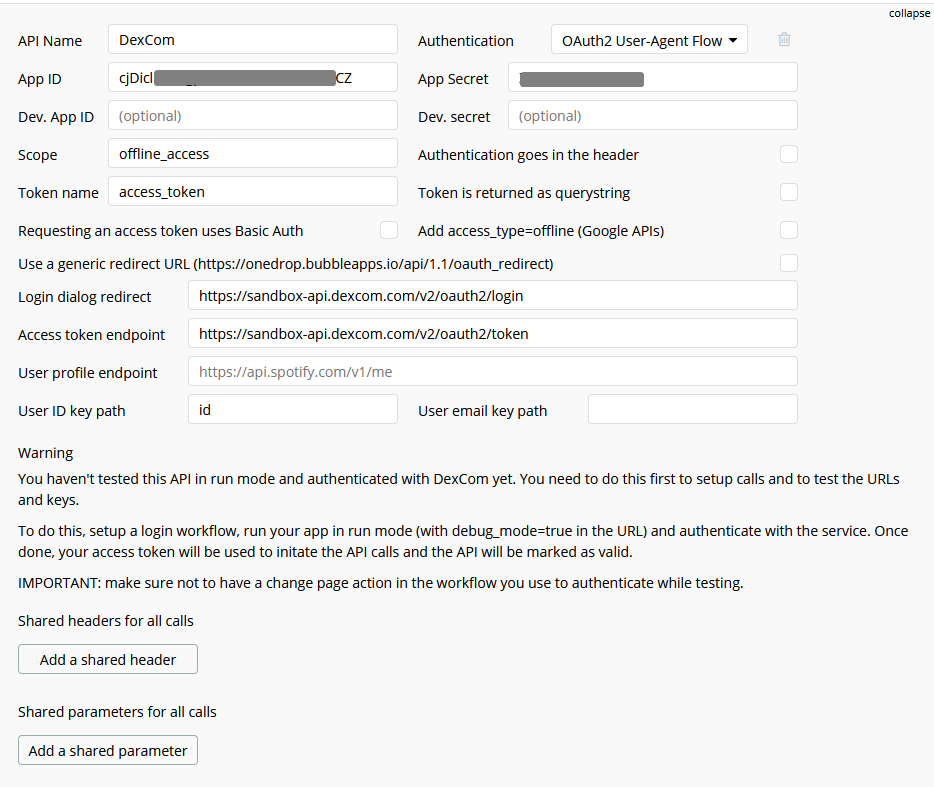Image resolution: width=934 pixels, height=787 pixels.
Task: Click the User profile endpoint field
Action: click(492, 372)
